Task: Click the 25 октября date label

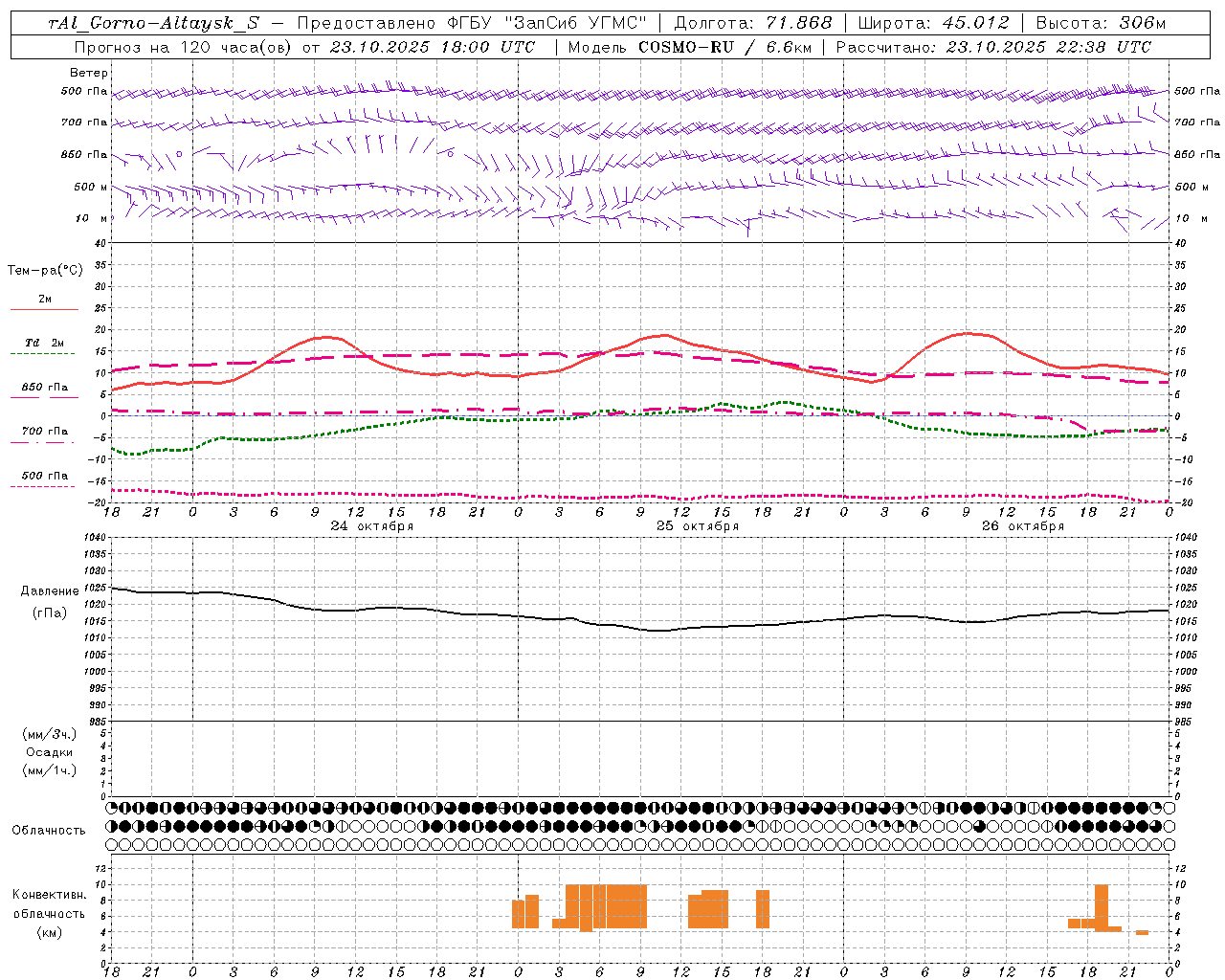Action: pos(698,526)
